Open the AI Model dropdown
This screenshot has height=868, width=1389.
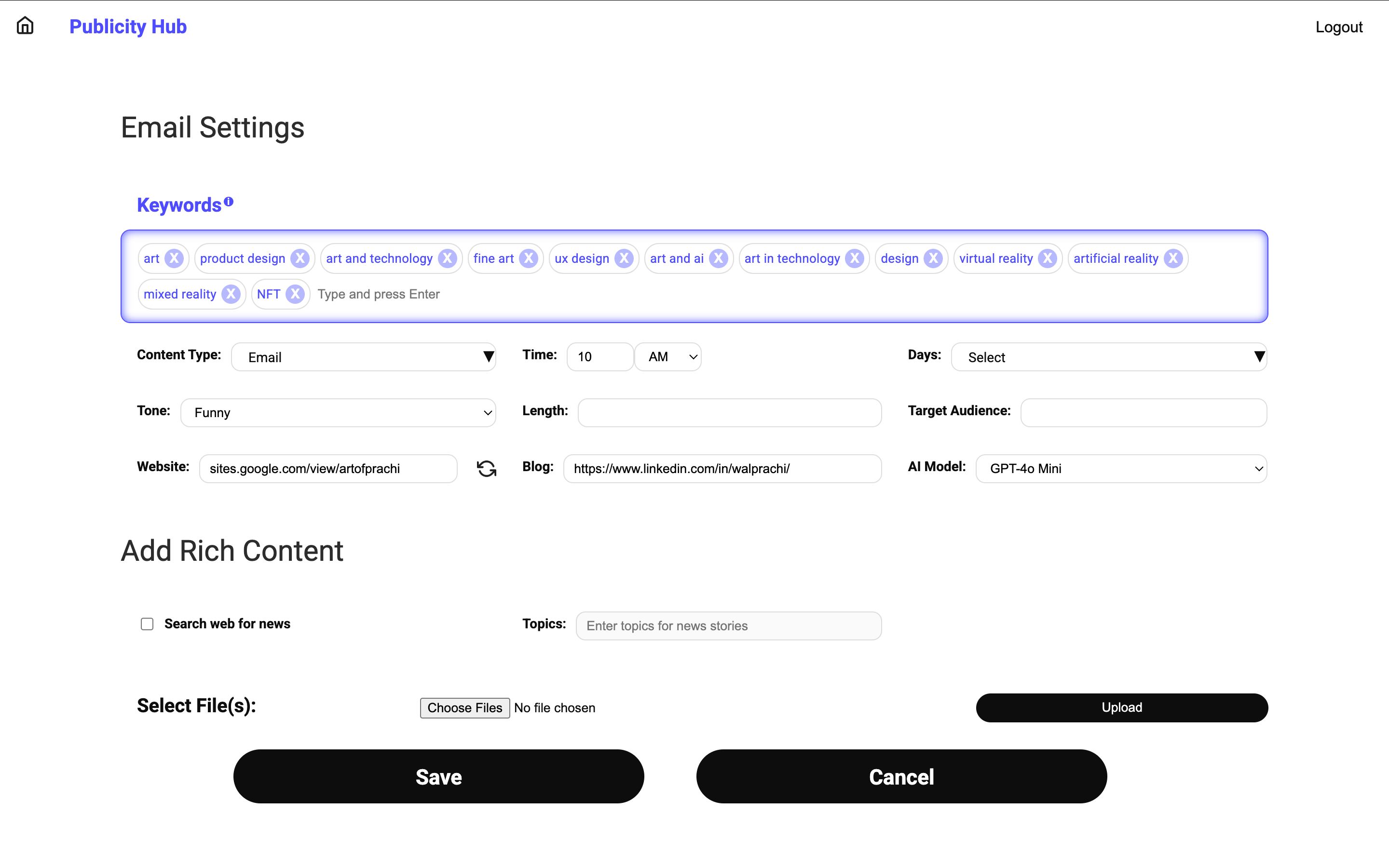[x=1121, y=468]
